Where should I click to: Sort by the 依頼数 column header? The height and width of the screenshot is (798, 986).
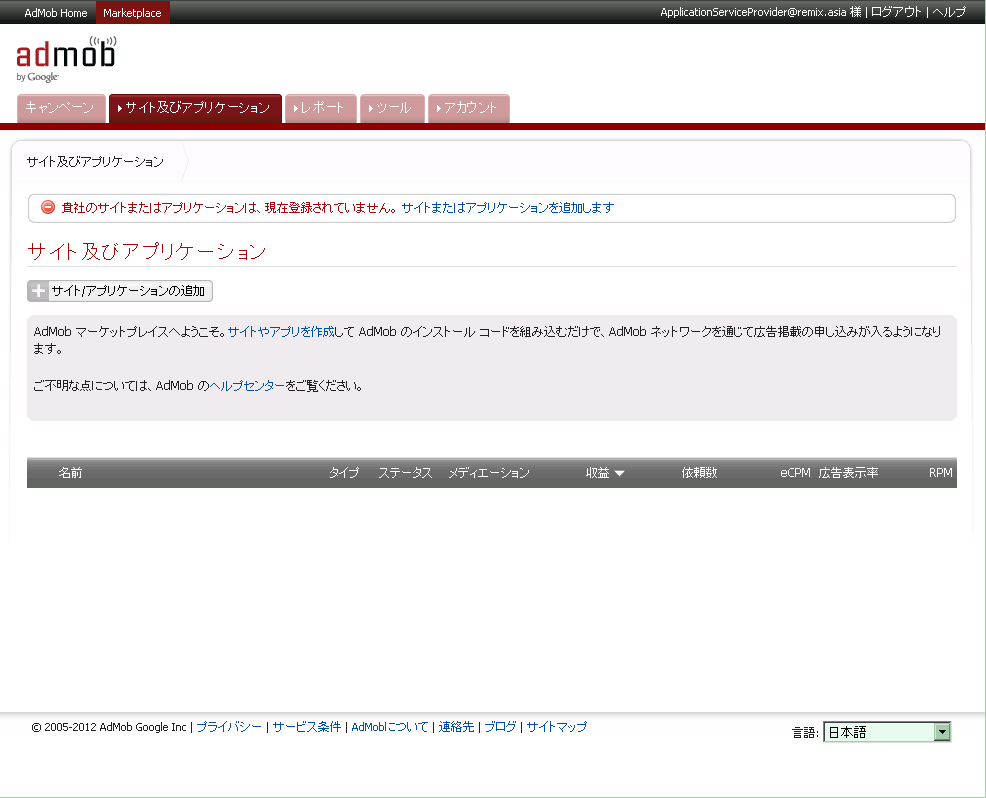[x=699, y=473]
